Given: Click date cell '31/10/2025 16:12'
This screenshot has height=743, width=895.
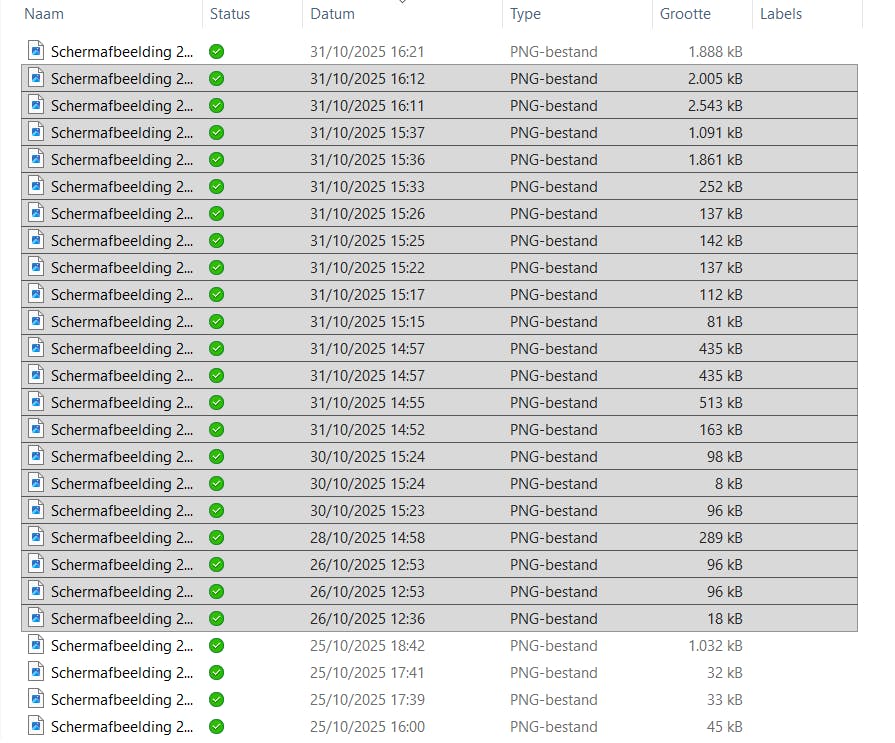Looking at the screenshot, I should coord(367,79).
